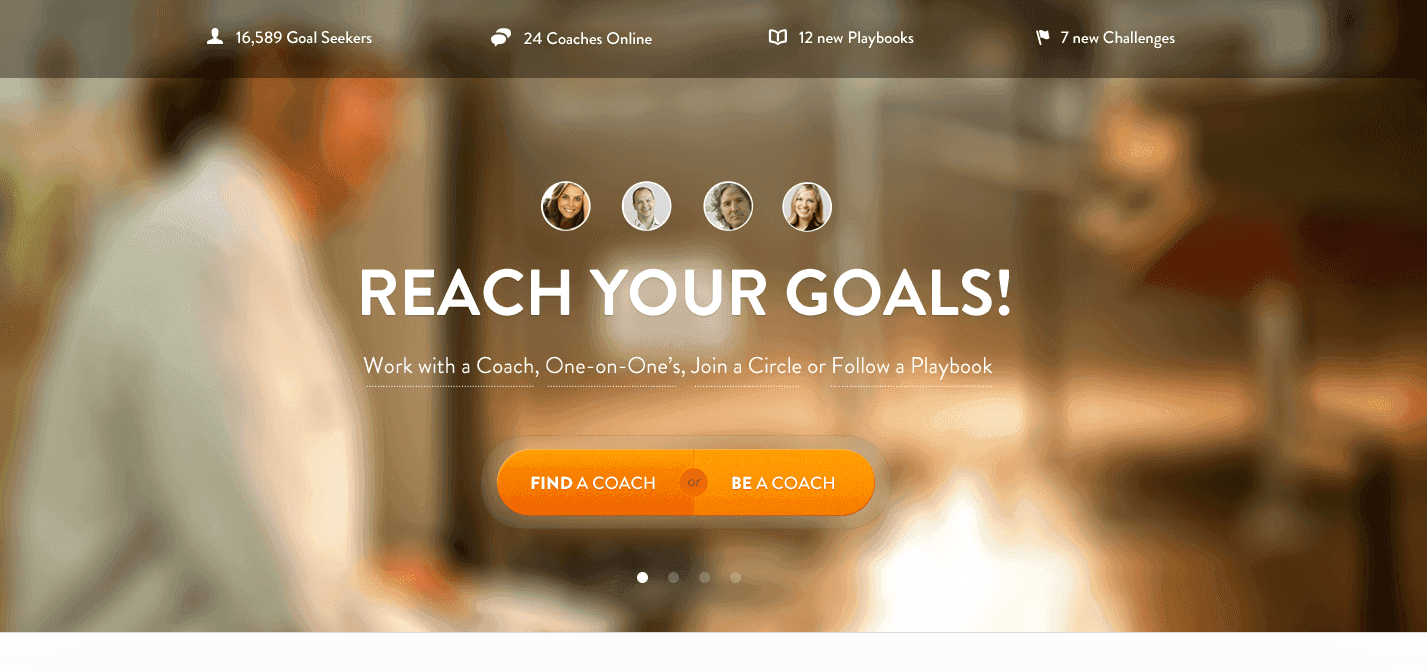
Task: Open the 'Join a Circle' link
Action: (x=746, y=366)
